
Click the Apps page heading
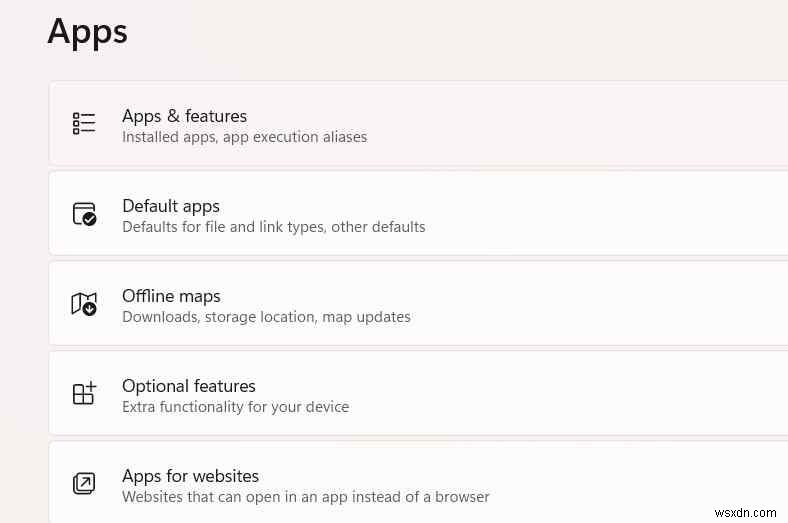[88, 31]
